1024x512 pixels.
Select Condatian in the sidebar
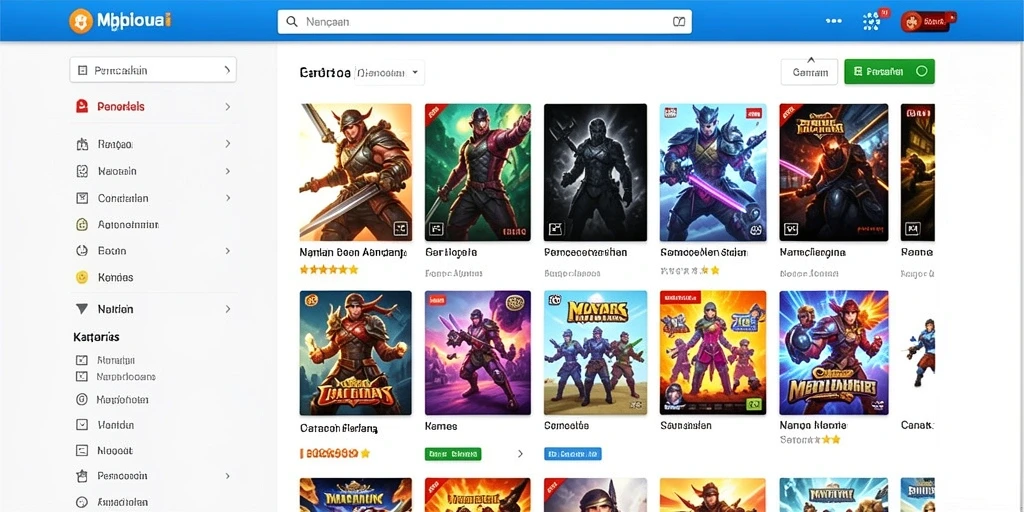[x=123, y=198]
